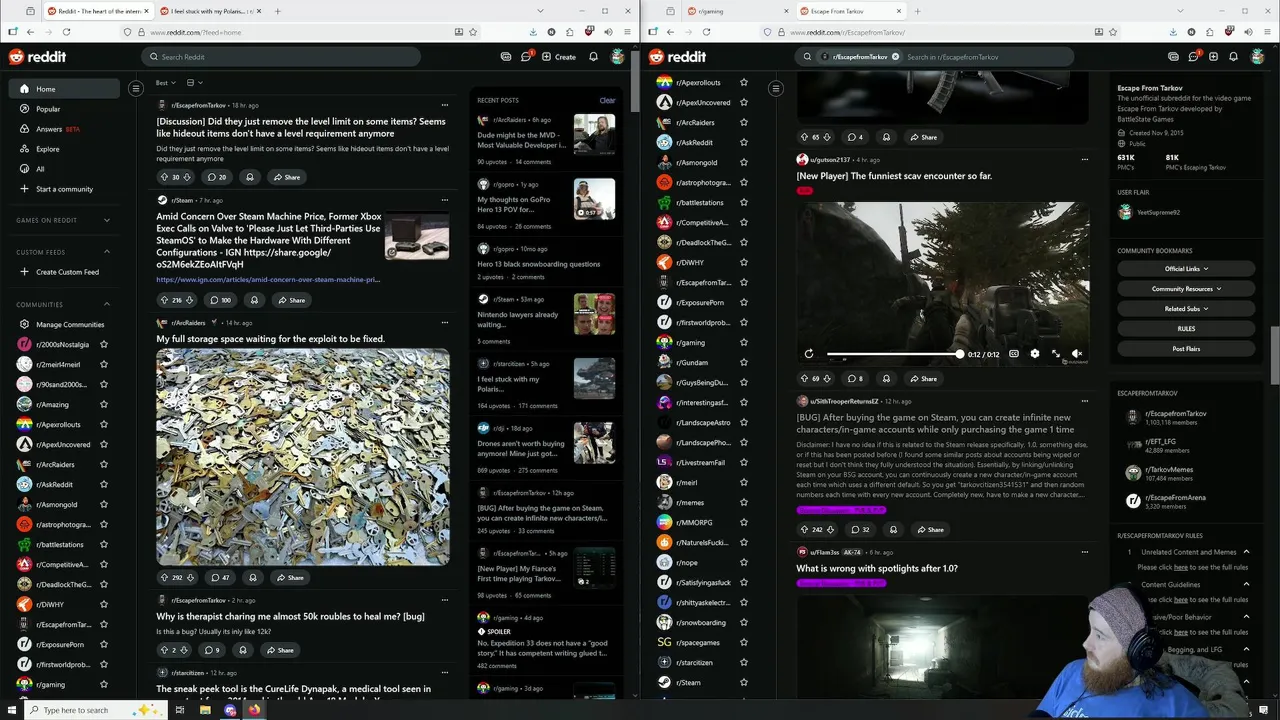Screen dimensions: 1280x720
Task: Replay the funniest scav encounter video
Action: (x=809, y=353)
